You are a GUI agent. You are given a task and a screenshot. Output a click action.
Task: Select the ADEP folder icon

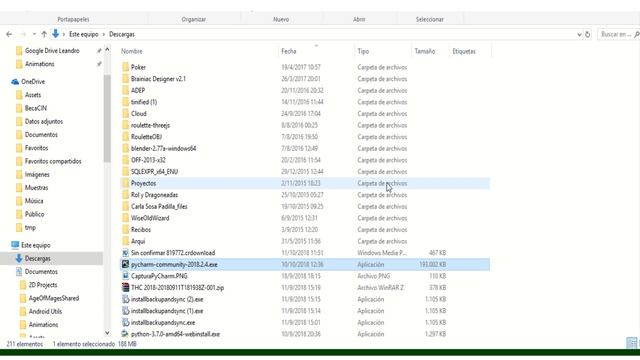[x=125, y=90]
